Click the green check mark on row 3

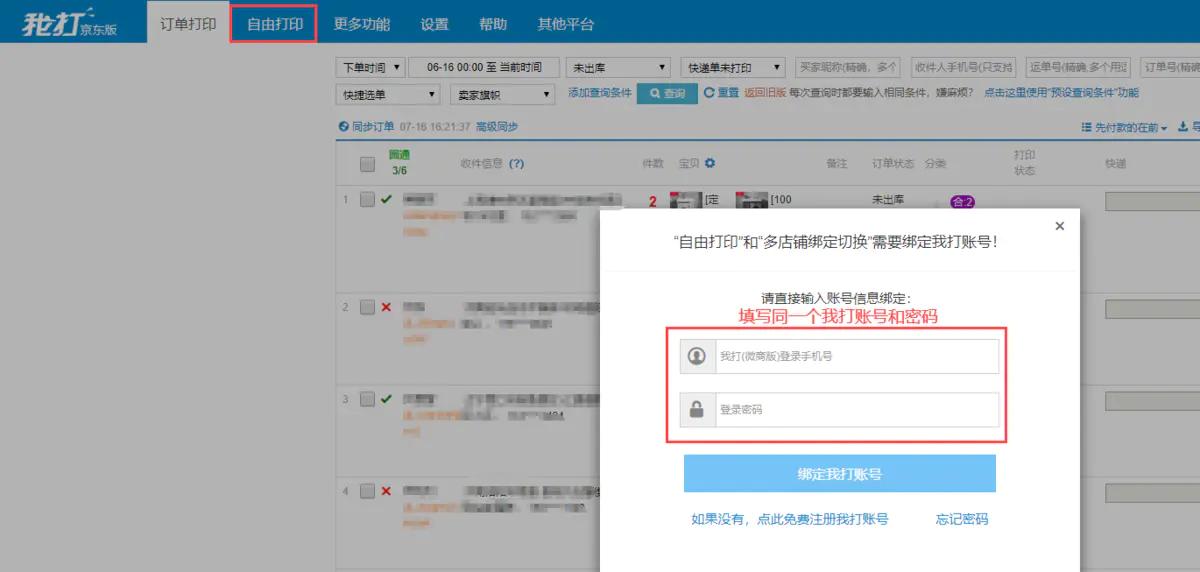(386, 399)
